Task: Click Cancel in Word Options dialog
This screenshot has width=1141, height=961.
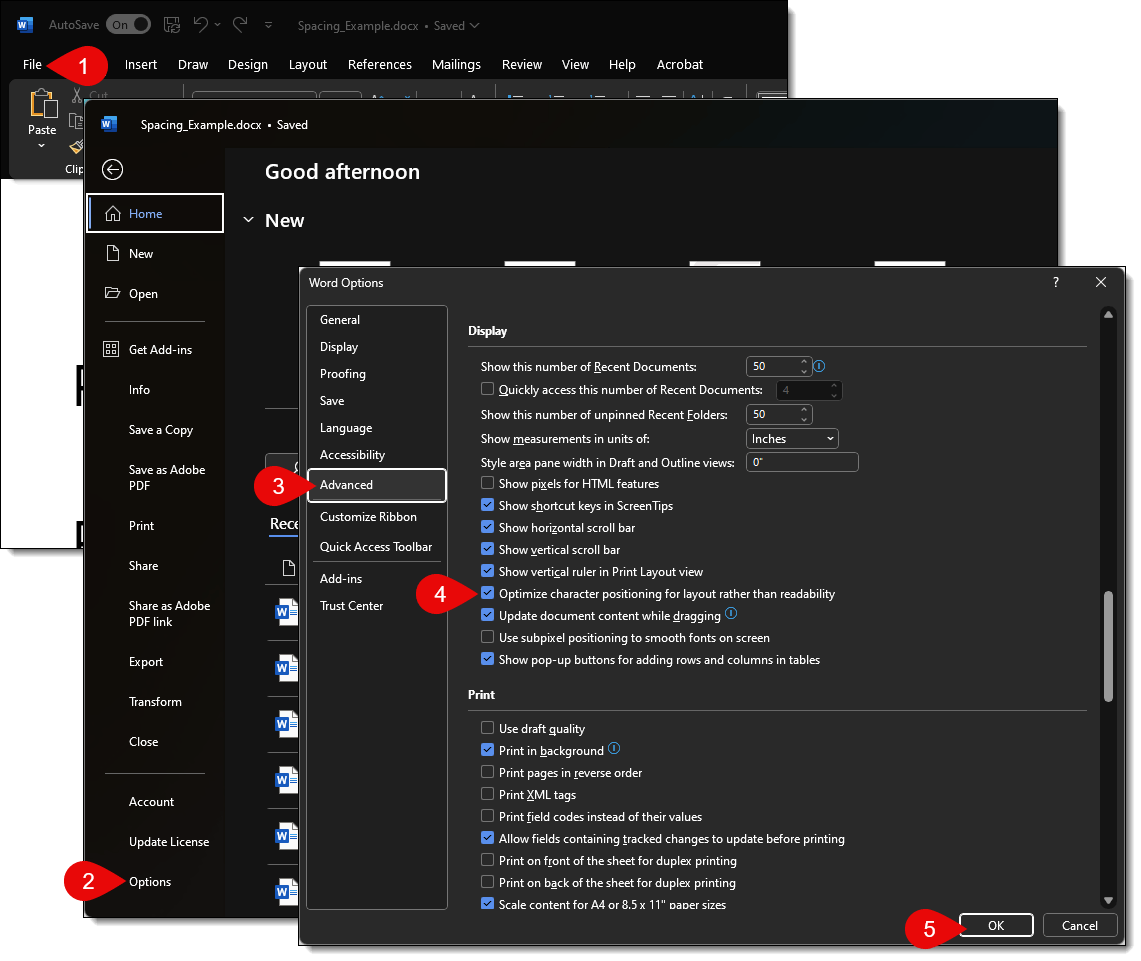Action: (1080, 925)
